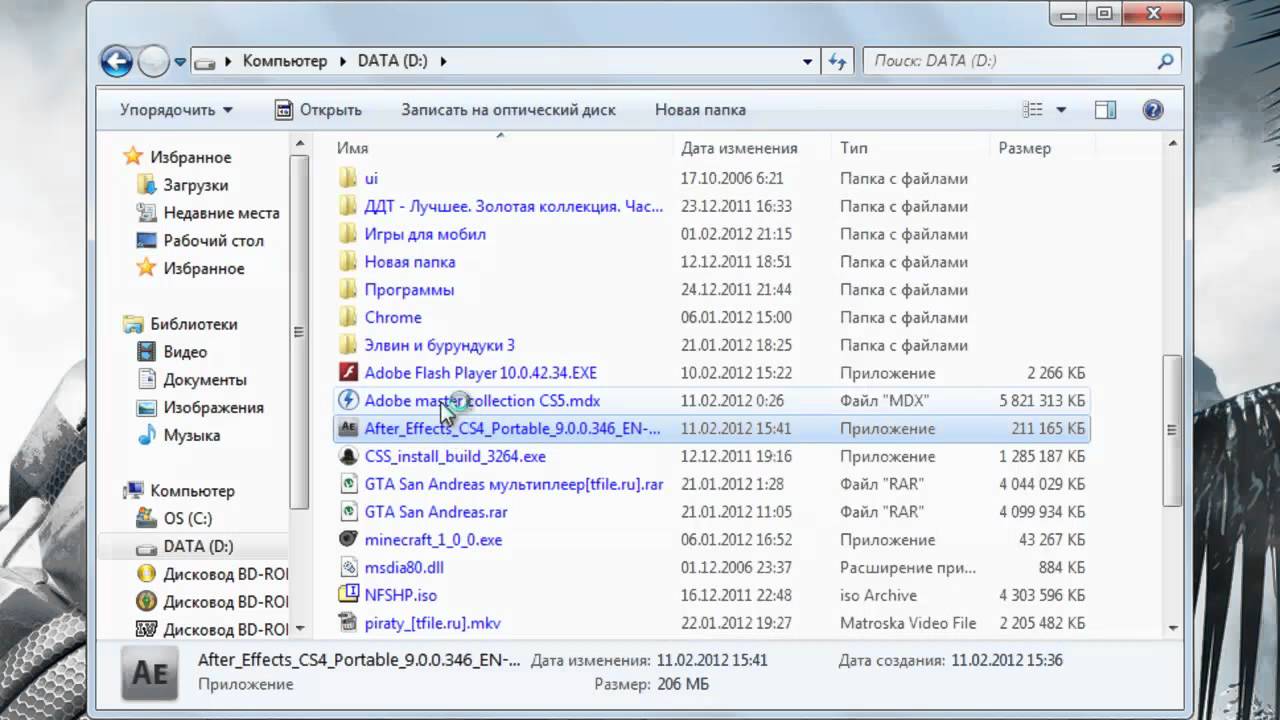Image resolution: width=1280 pixels, height=720 pixels.
Task: Open recent pages dropdown next to forward button
Action: point(180,61)
